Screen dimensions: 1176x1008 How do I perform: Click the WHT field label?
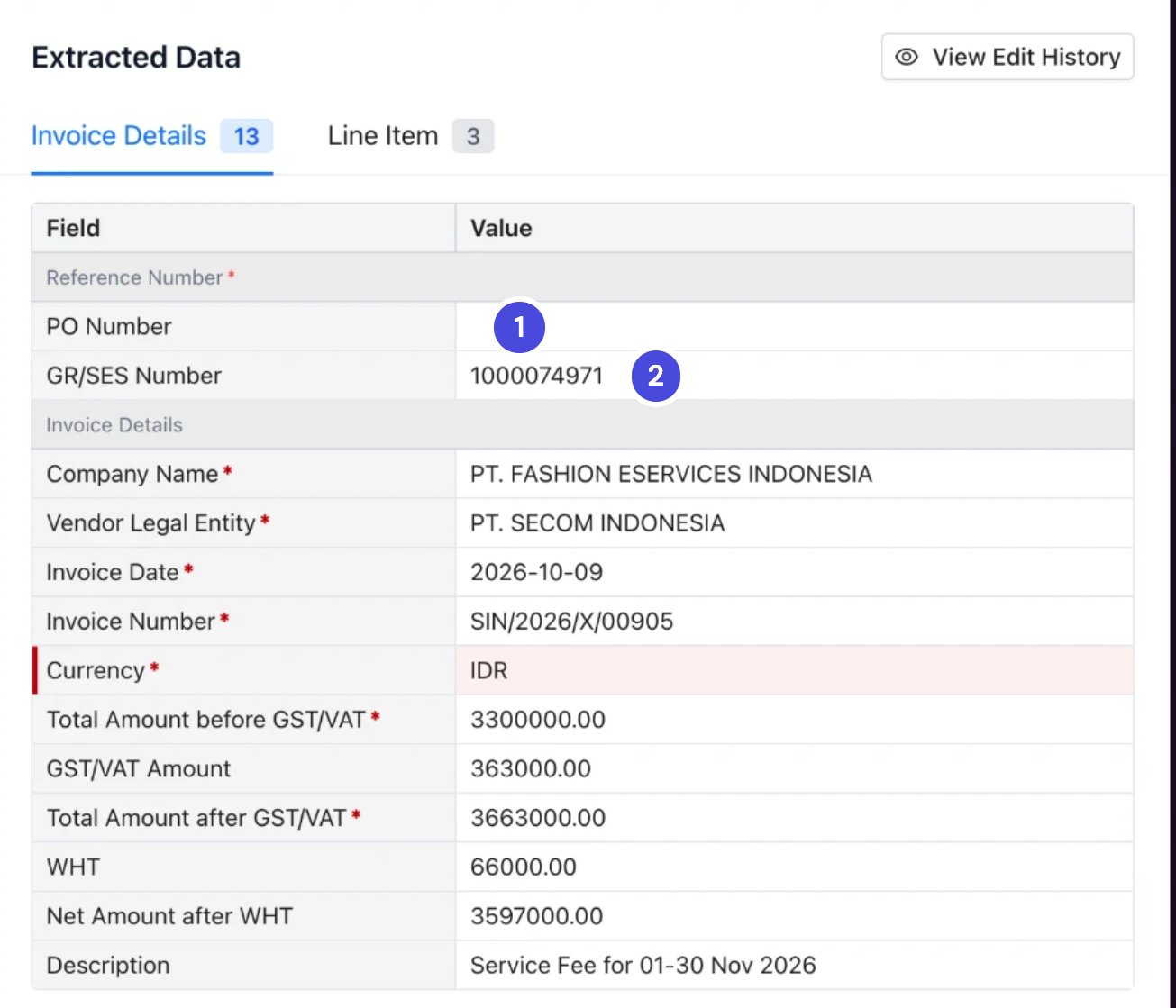click(x=73, y=867)
